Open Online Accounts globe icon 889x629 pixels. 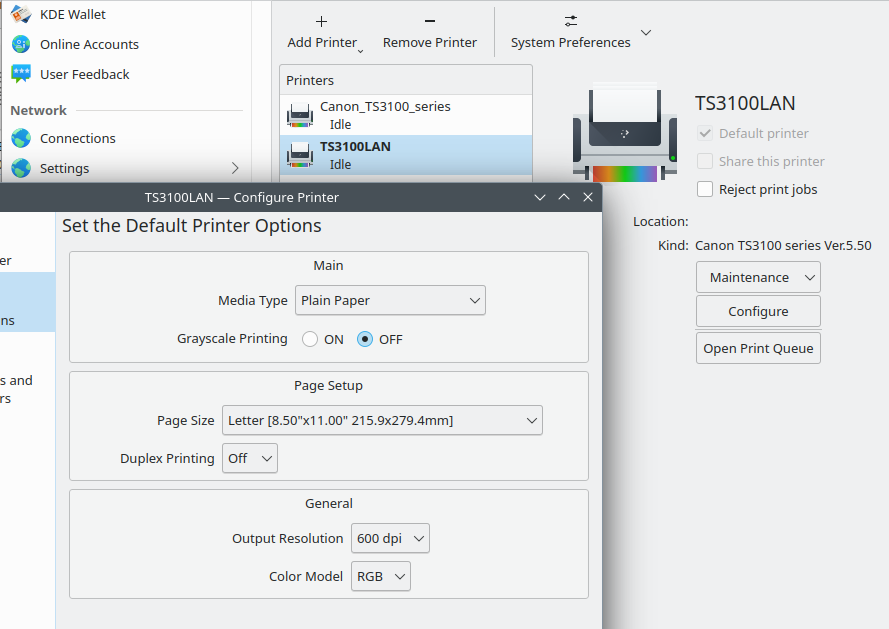coord(21,44)
